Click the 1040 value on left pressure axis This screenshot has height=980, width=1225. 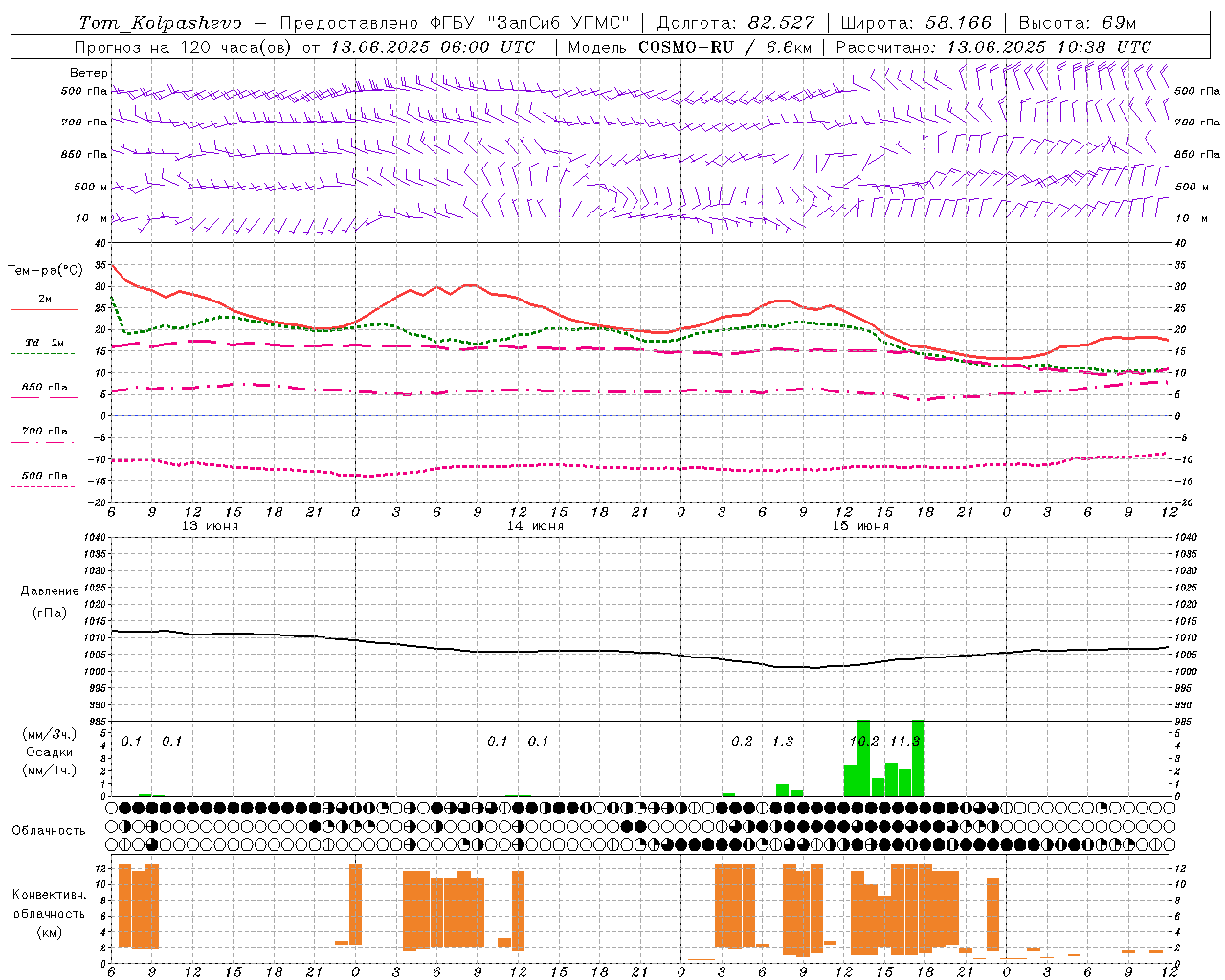pos(97,537)
